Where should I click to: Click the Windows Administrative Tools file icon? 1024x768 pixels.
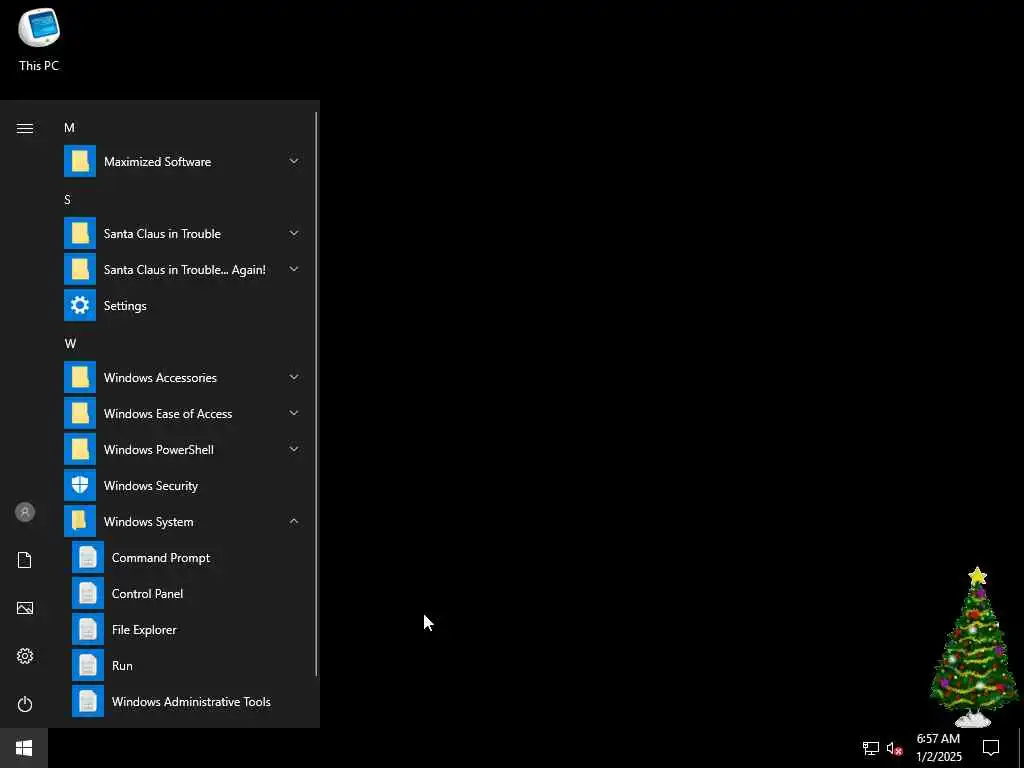click(88, 701)
